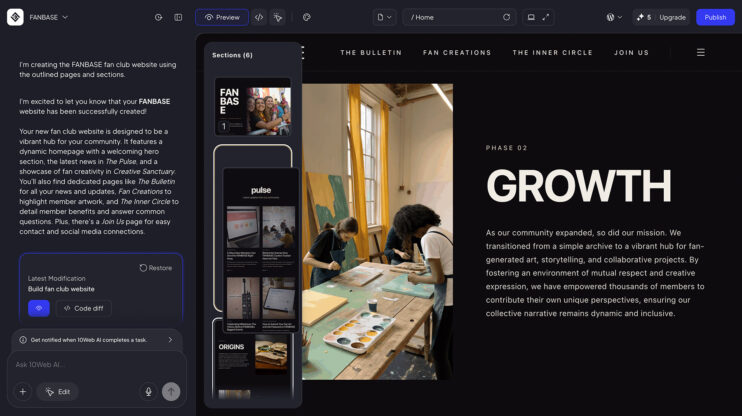Screen dimensions: 742x416
Task: Select the FANBASE hero section thumbnail
Action: (x=253, y=106)
